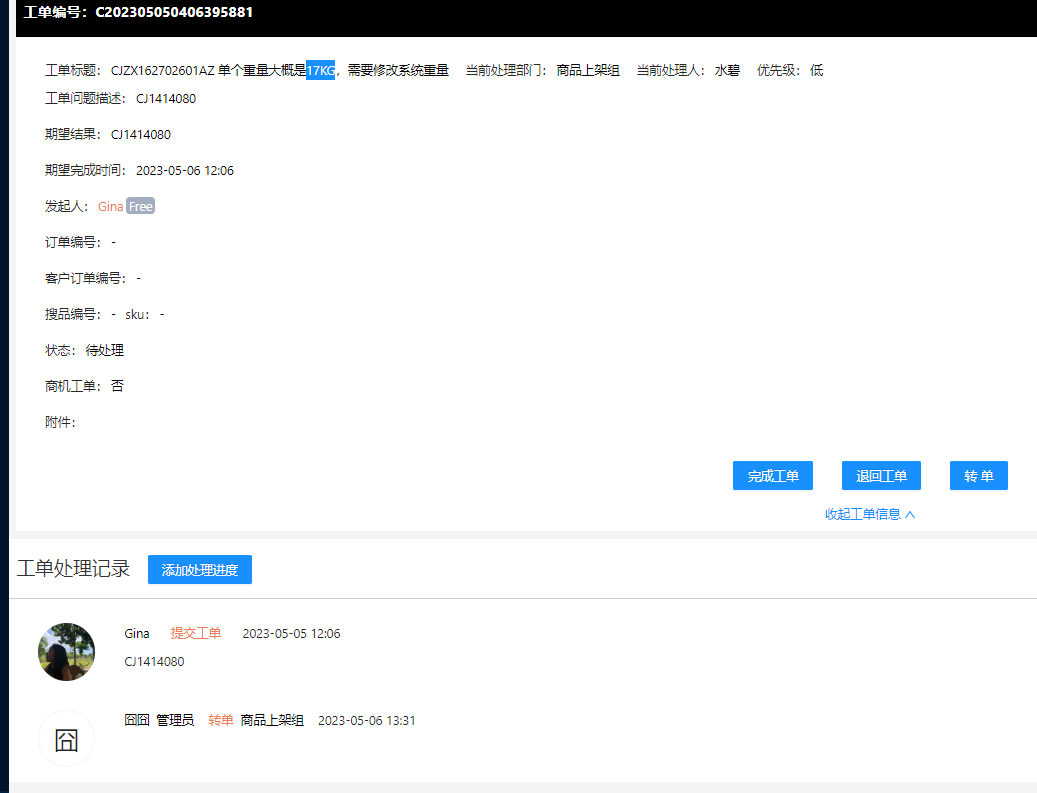Viewport: 1037px width, 793px height.
Task: Collapse info via 收起工单信息 link
Action: coord(870,514)
